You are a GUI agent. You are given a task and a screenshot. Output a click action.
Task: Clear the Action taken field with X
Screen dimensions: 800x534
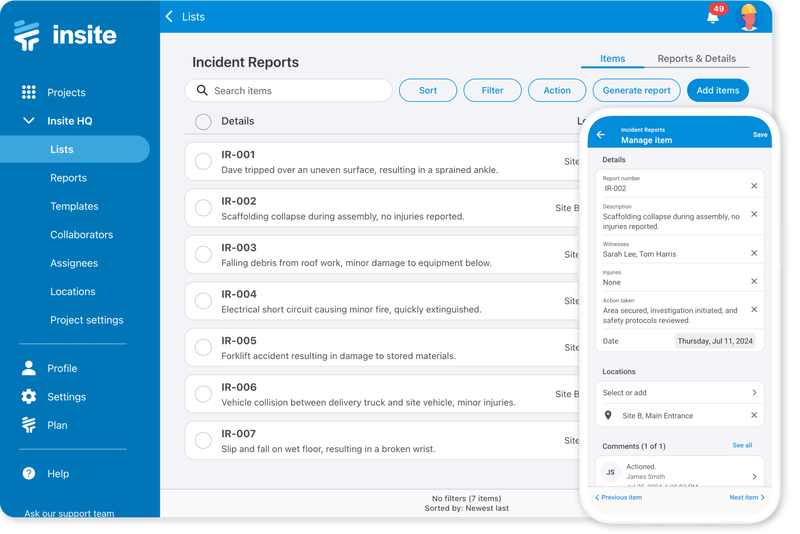pyautogui.click(x=754, y=310)
